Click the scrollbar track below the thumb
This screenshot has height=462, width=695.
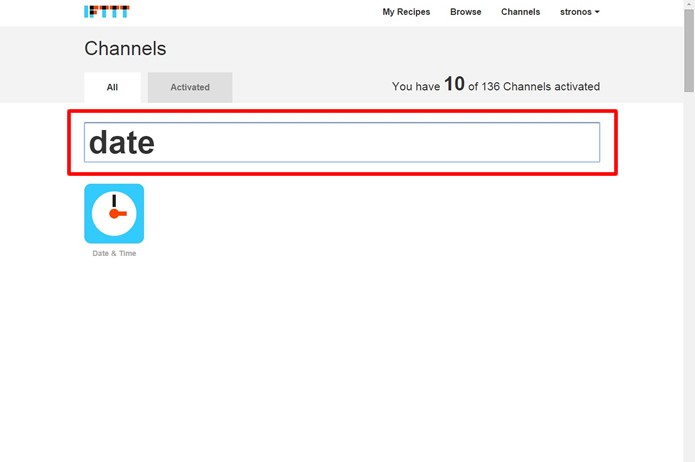click(x=689, y=275)
